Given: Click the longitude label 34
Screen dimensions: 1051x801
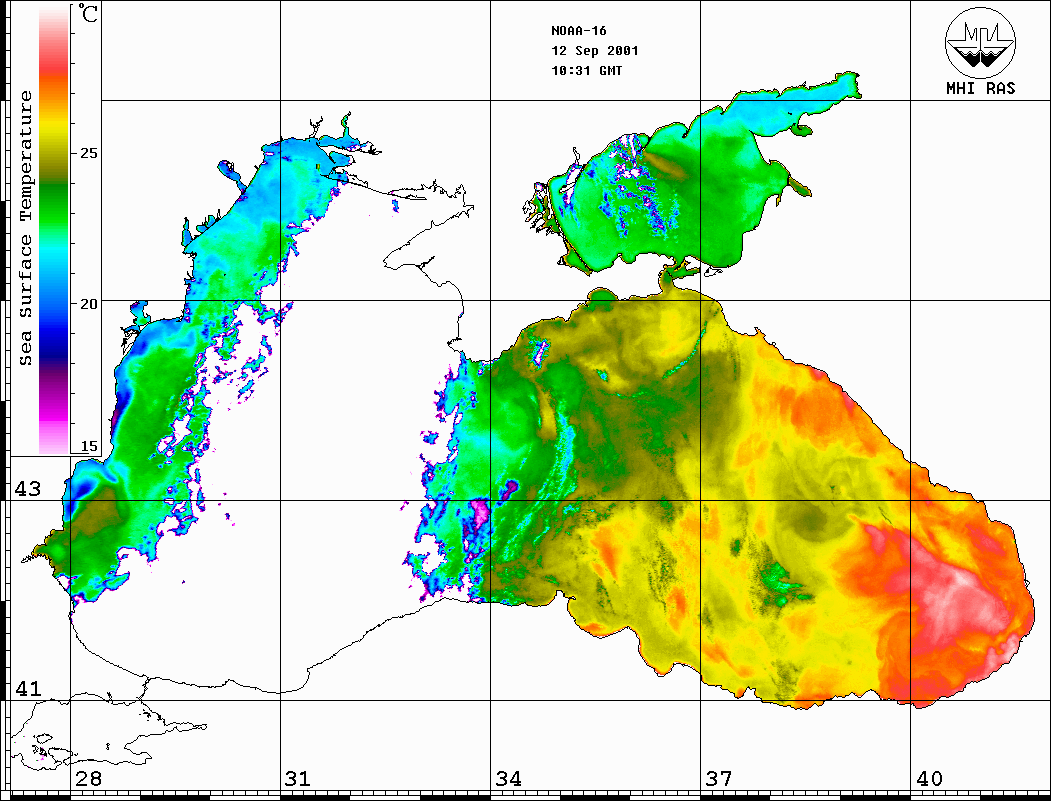Looking at the screenshot, I should 508,779.
